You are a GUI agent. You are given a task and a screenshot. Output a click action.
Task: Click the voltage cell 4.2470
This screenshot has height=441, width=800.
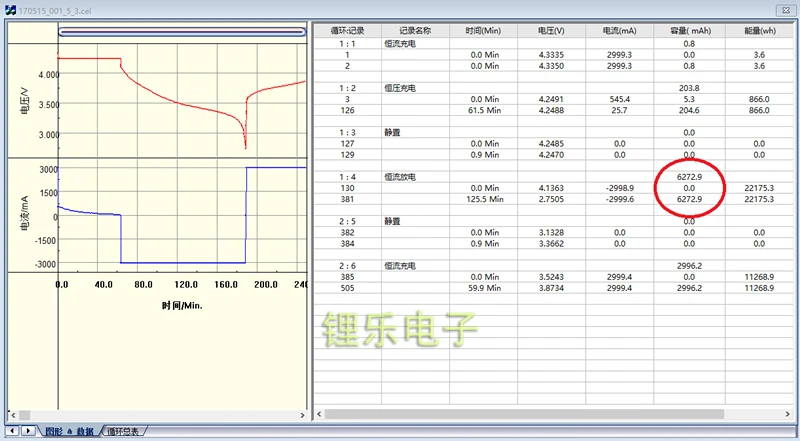(551, 155)
